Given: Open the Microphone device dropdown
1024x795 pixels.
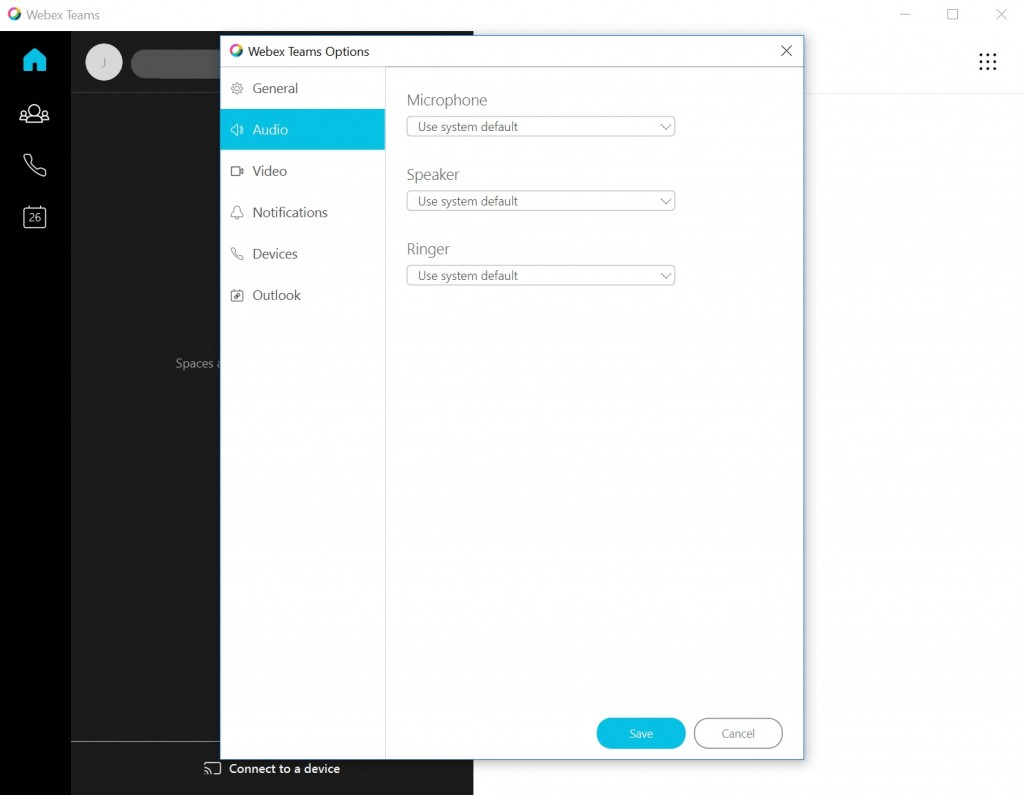Looking at the screenshot, I should (x=541, y=127).
